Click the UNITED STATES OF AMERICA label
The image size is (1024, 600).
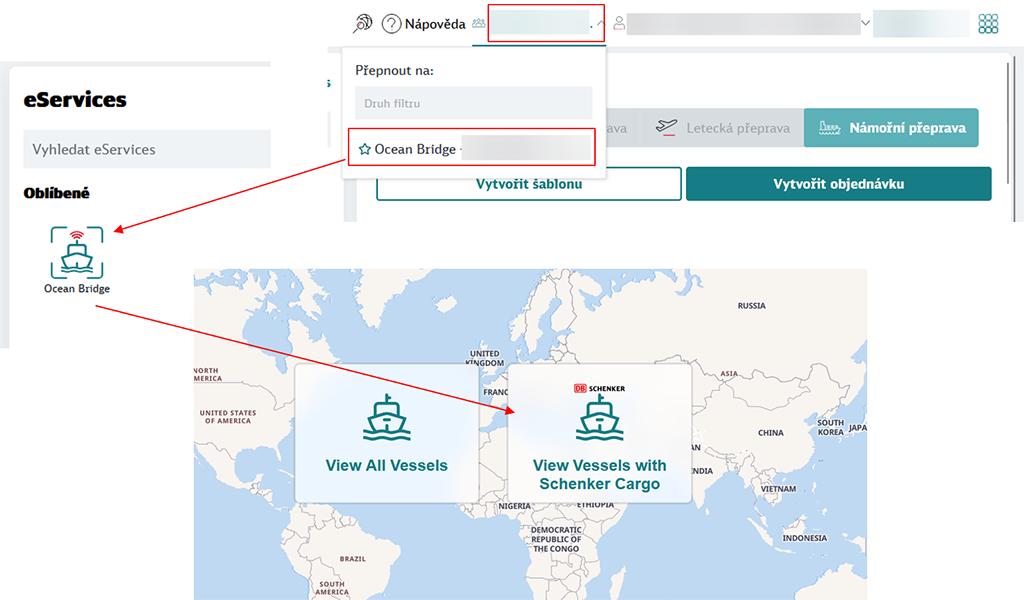[x=228, y=417]
